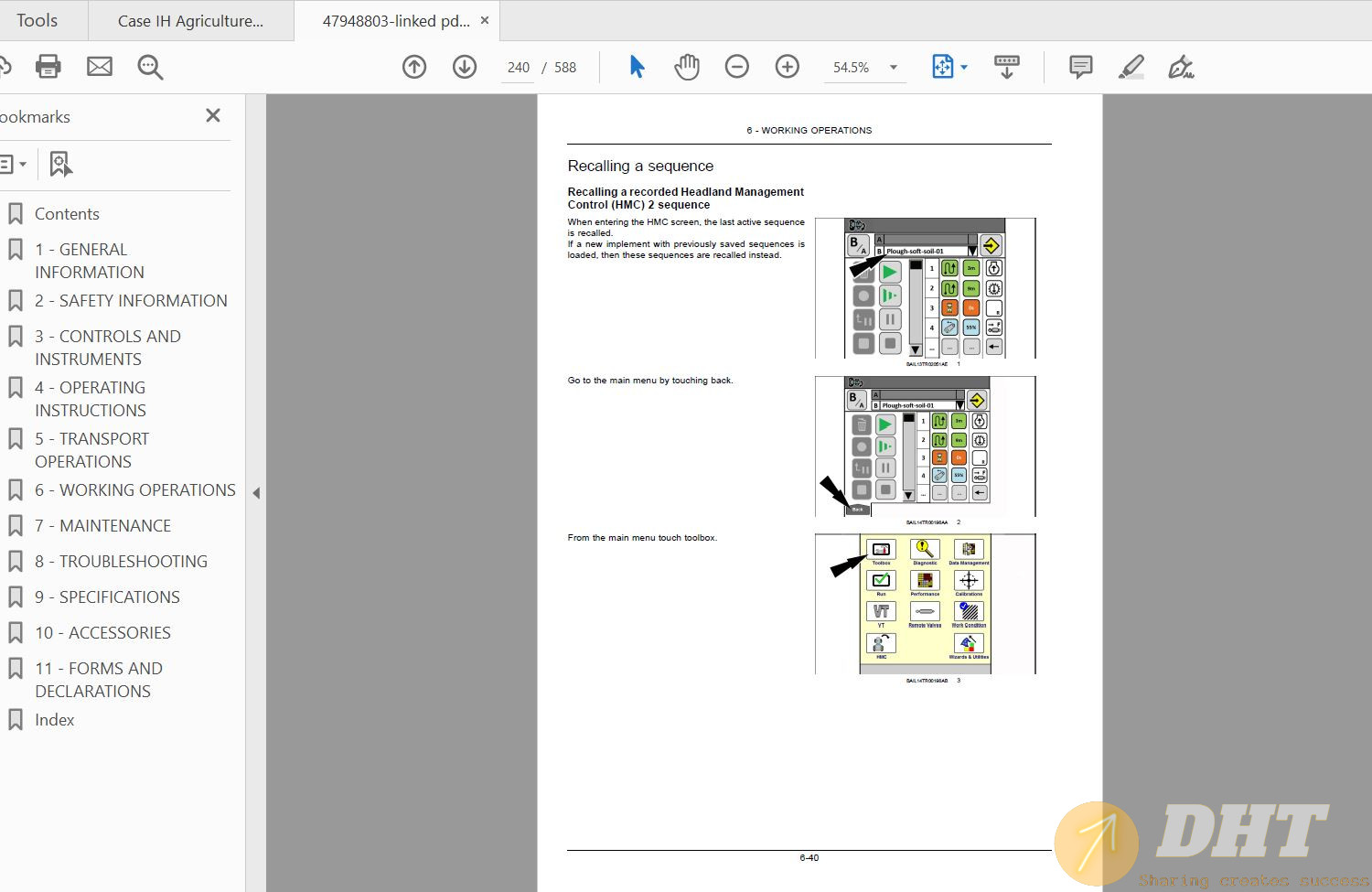
Task: Activate the Hand pan tool
Action: [x=686, y=67]
